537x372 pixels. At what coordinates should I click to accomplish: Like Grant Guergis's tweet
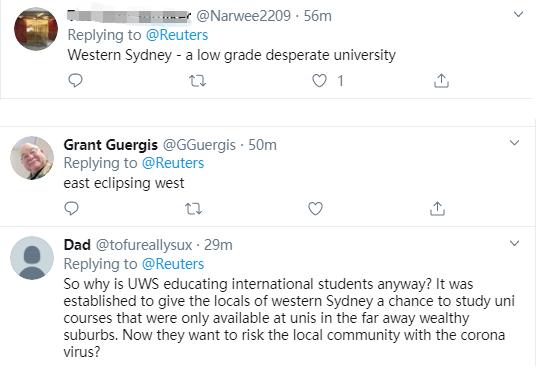[315, 209]
